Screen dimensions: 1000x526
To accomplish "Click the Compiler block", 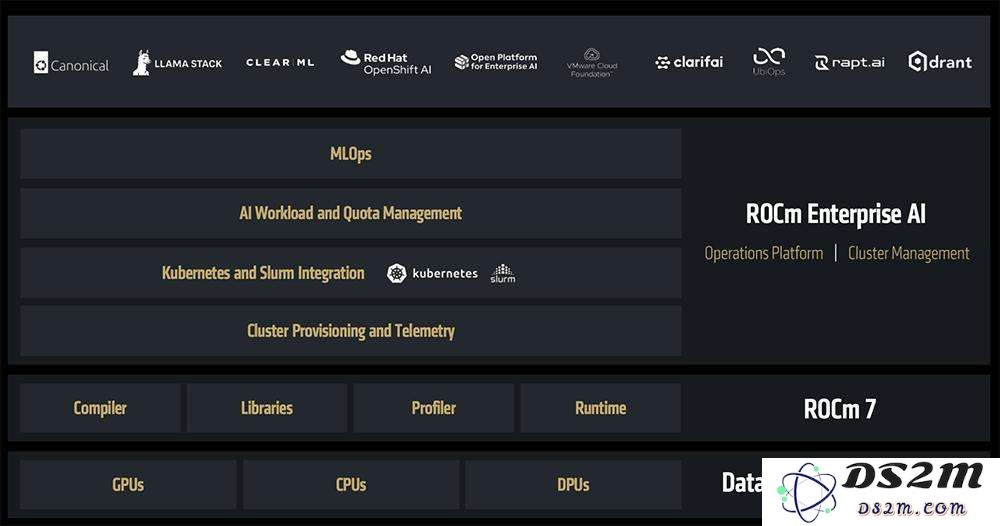I will (100, 408).
